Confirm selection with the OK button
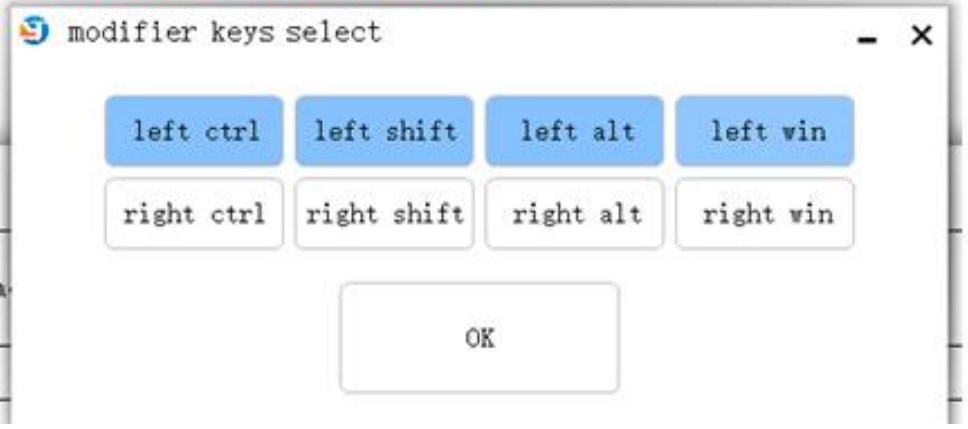The width and height of the screenshot is (968, 429). pos(479,338)
